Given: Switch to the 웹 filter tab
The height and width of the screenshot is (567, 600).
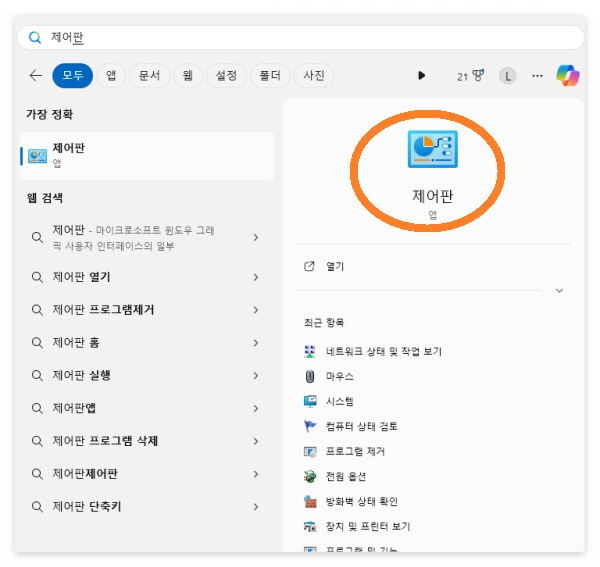Looking at the screenshot, I should click(x=188, y=75).
